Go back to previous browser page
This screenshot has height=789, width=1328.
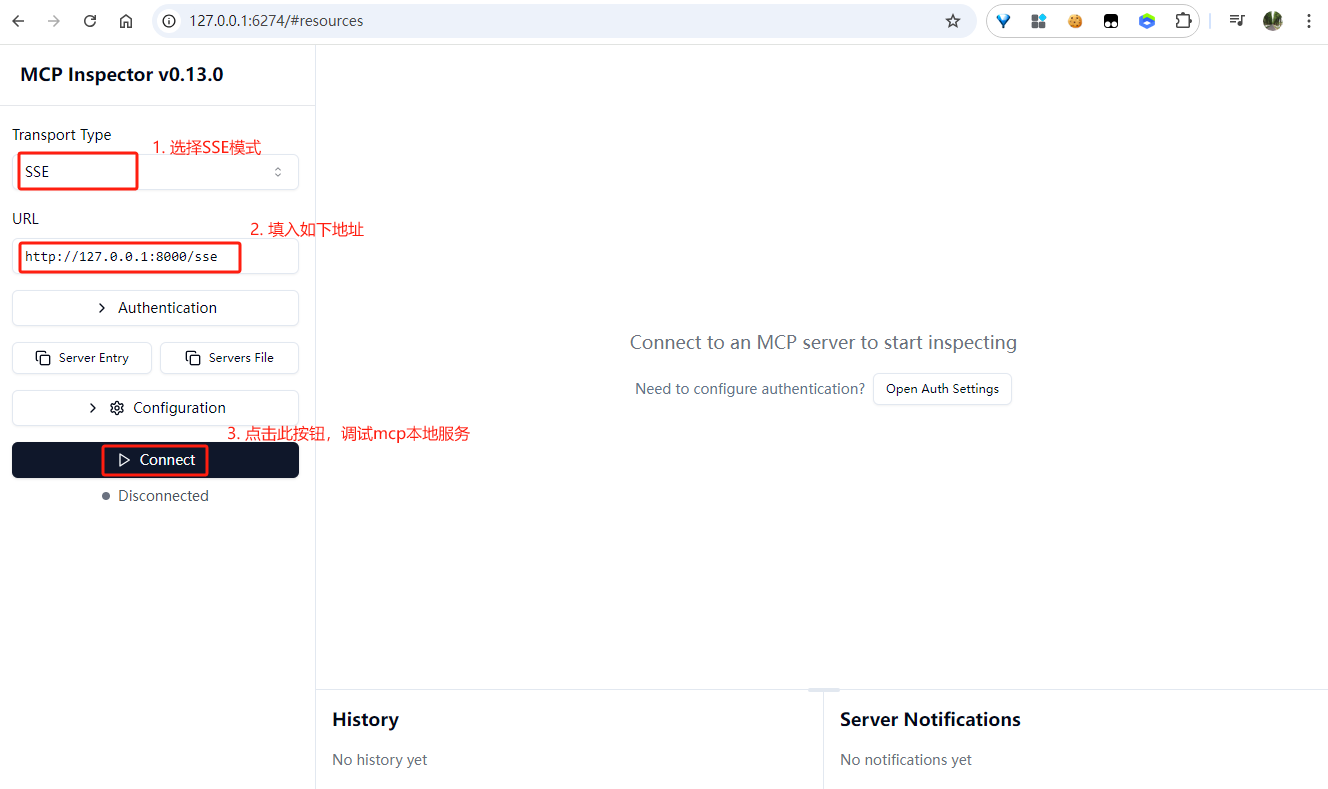coord(18,21)
